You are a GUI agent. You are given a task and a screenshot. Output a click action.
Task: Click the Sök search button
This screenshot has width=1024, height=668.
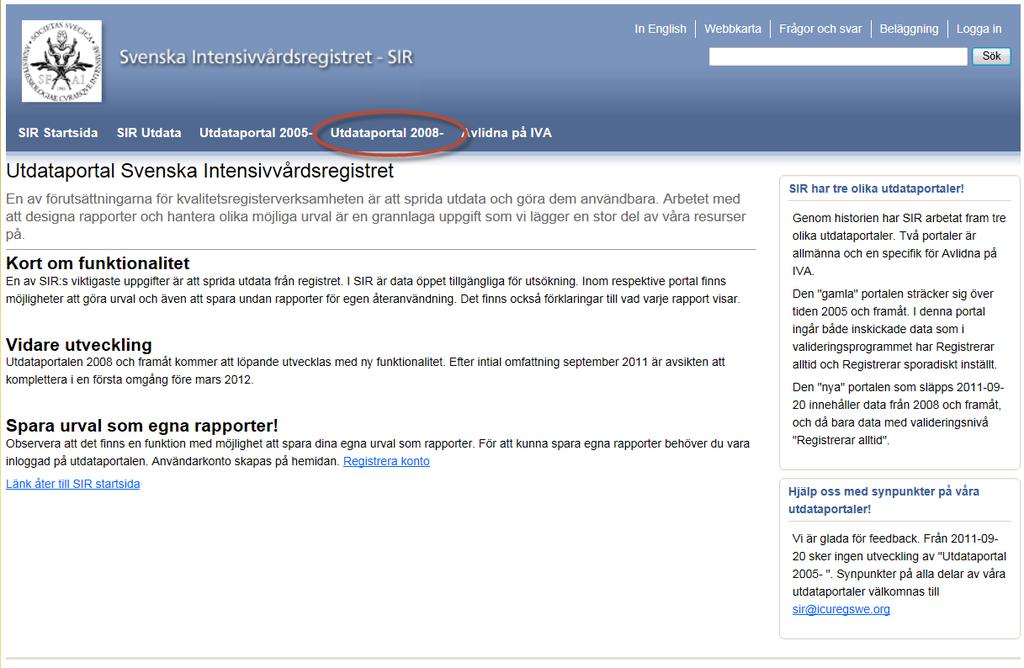coord(991,56)
